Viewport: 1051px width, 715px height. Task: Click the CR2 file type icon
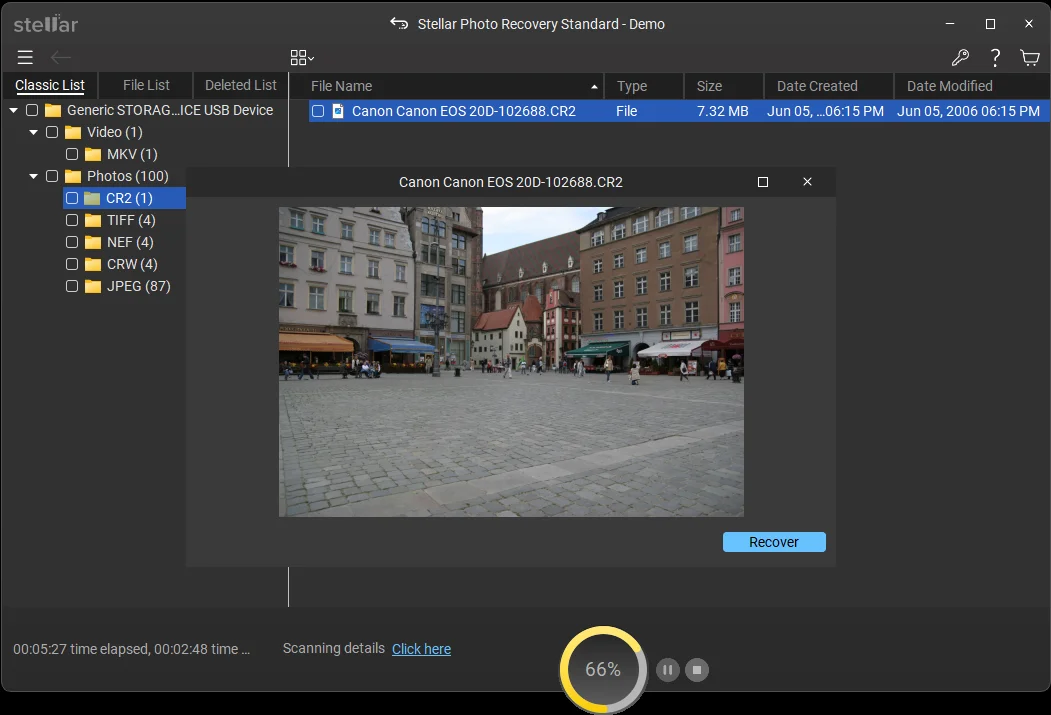click(x=338, y=111)
